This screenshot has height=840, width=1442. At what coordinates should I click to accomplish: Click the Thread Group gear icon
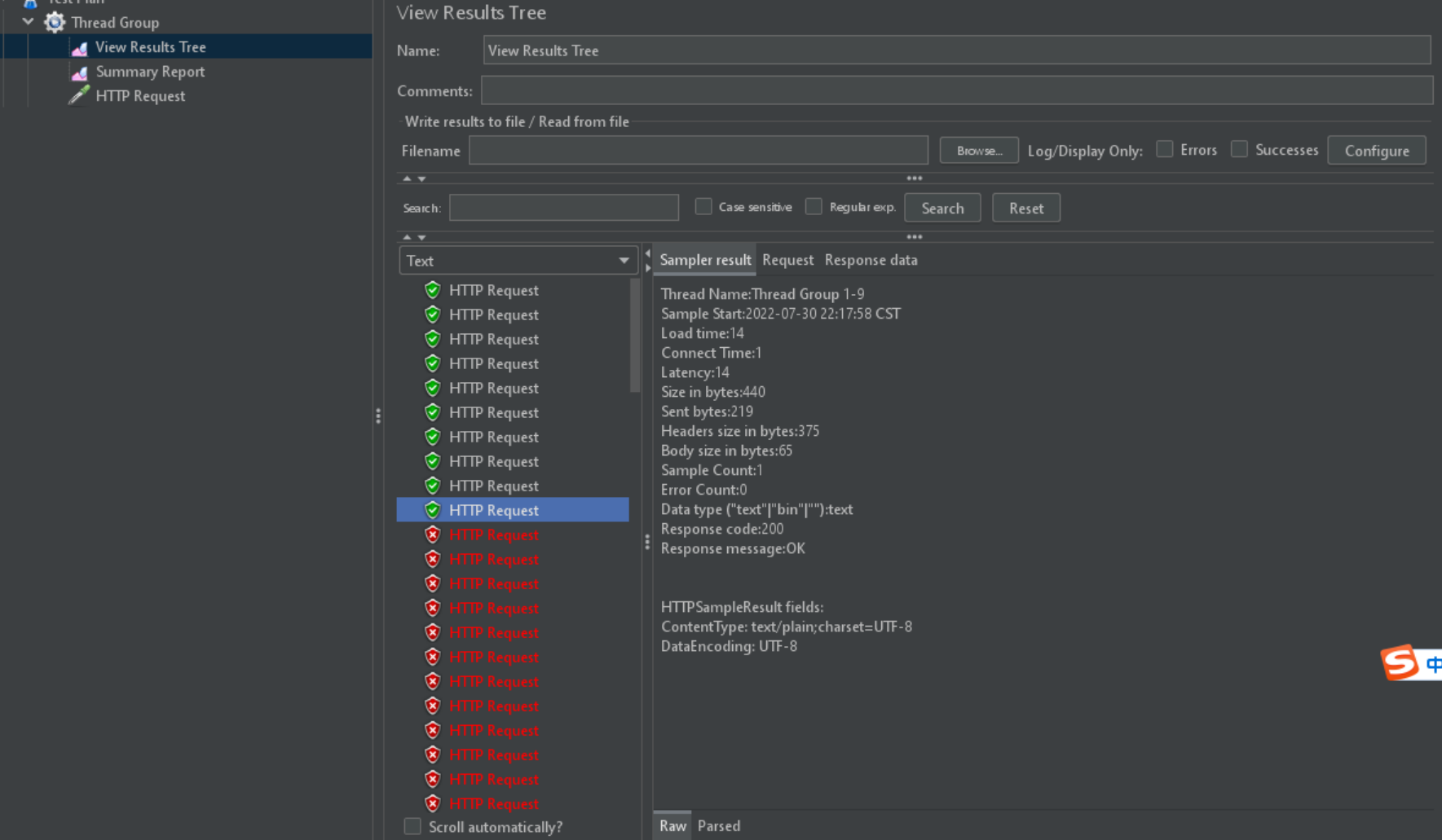(55, 23)
